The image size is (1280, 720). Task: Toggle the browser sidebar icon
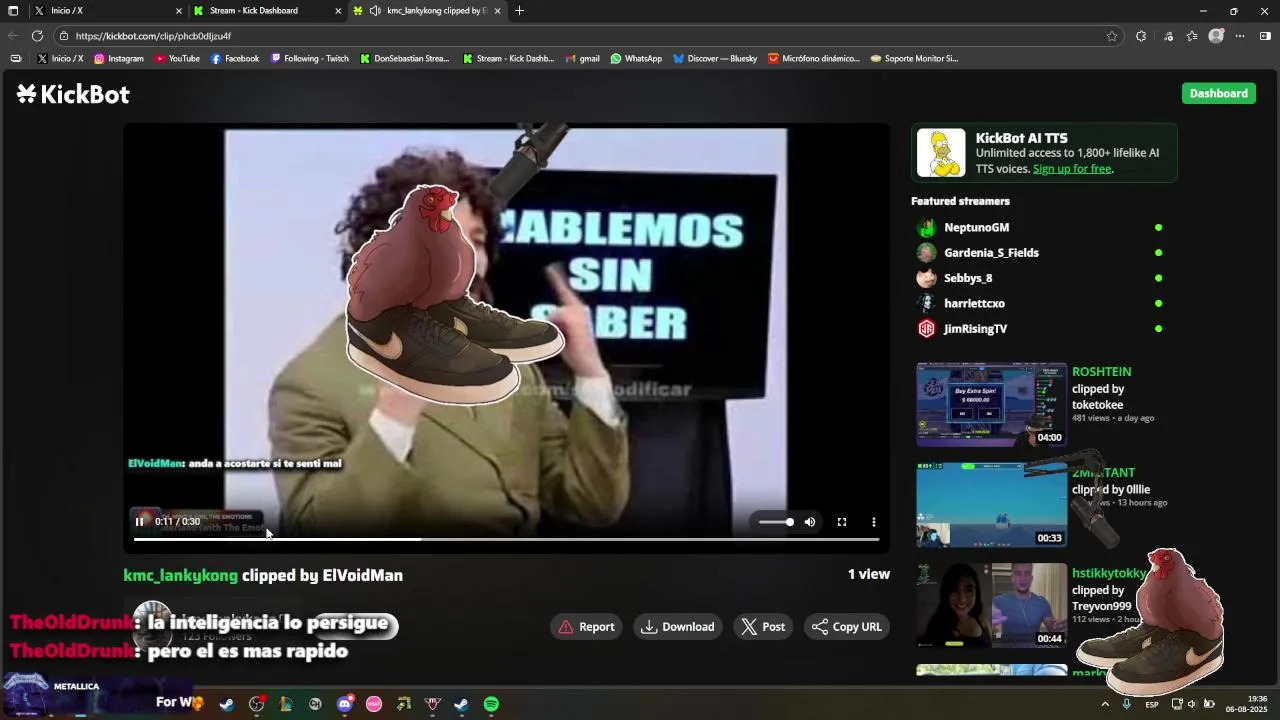[x=1265, y=36]
